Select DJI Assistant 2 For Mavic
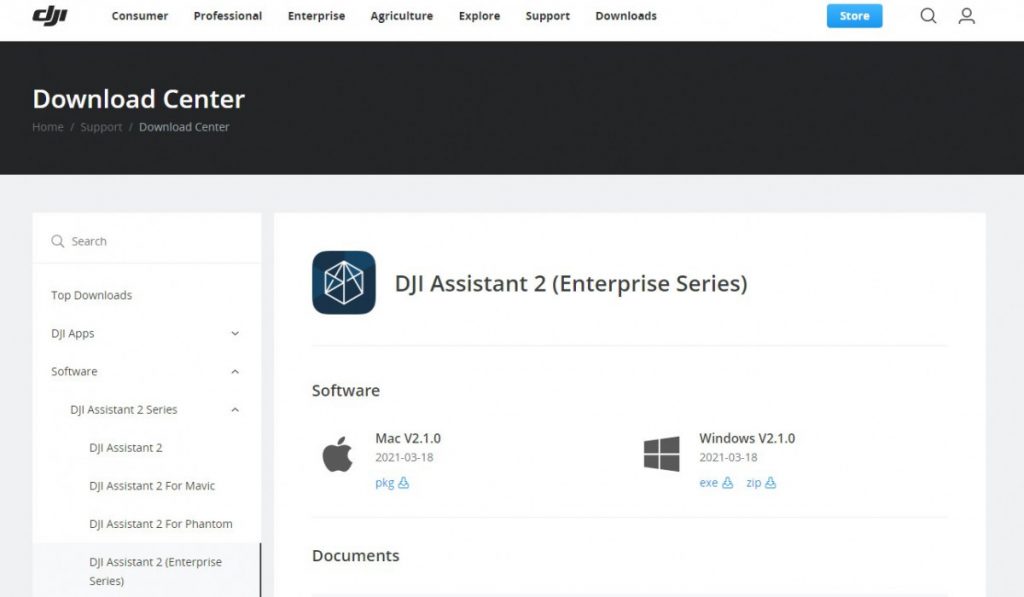Image resolution: width=1024 pixels, height=597 pixels. (152, 485)
